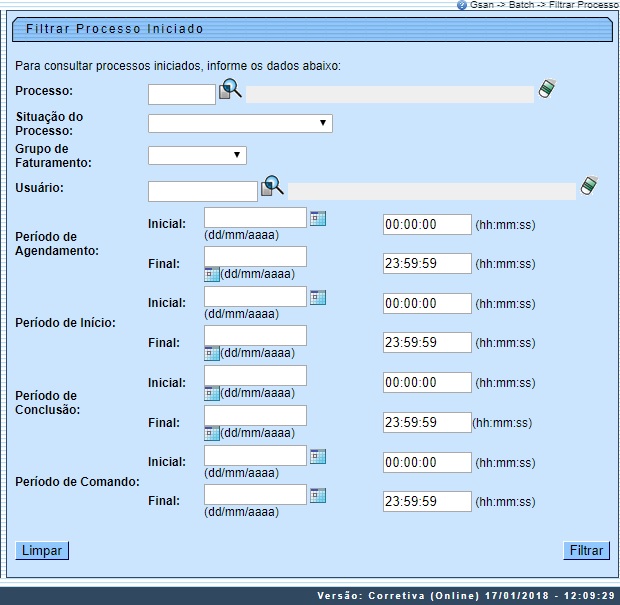
Task: Focus the Usuário input field
Action: click(203, 191)
